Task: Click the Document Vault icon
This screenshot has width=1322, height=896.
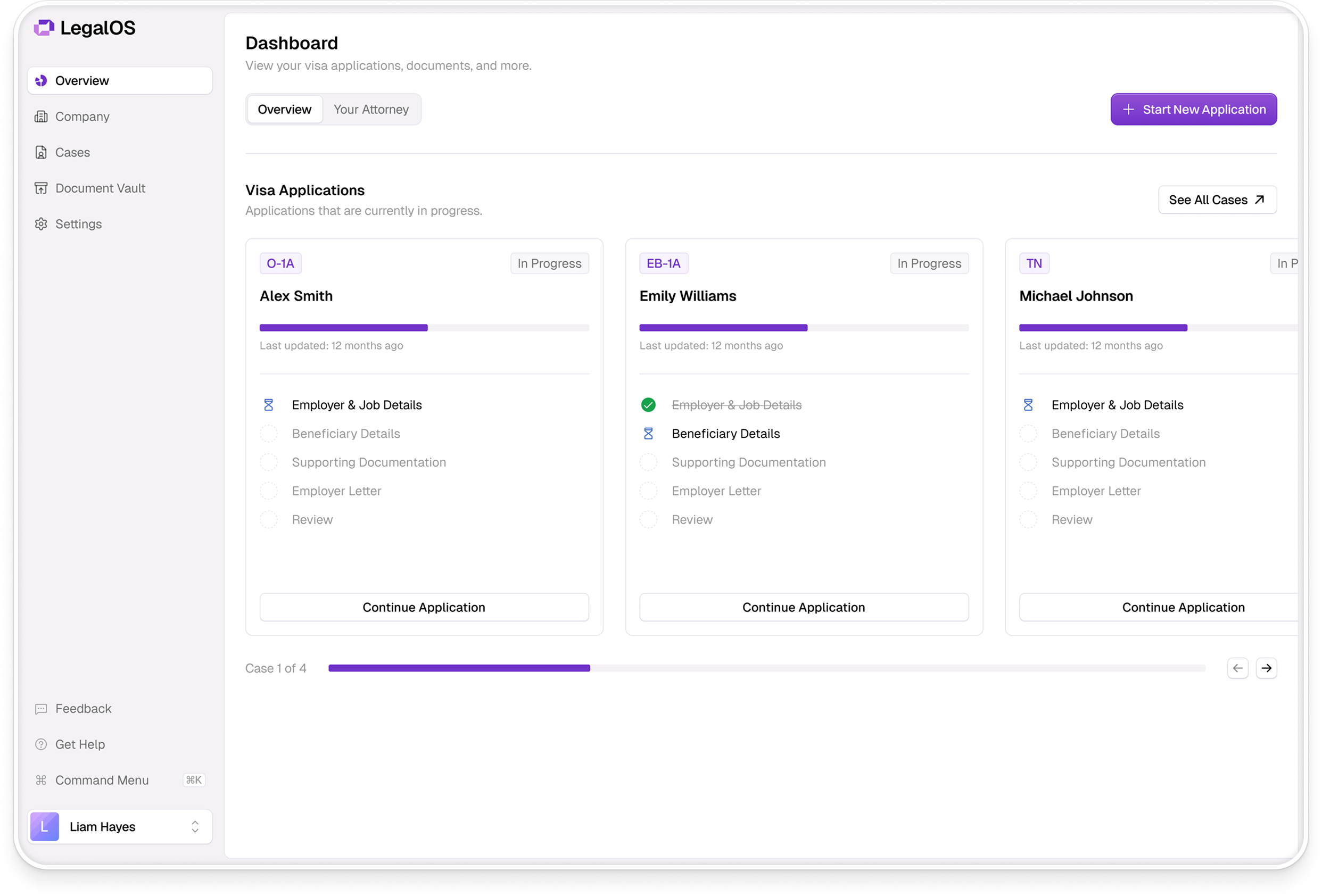Action: pos(42,188)
